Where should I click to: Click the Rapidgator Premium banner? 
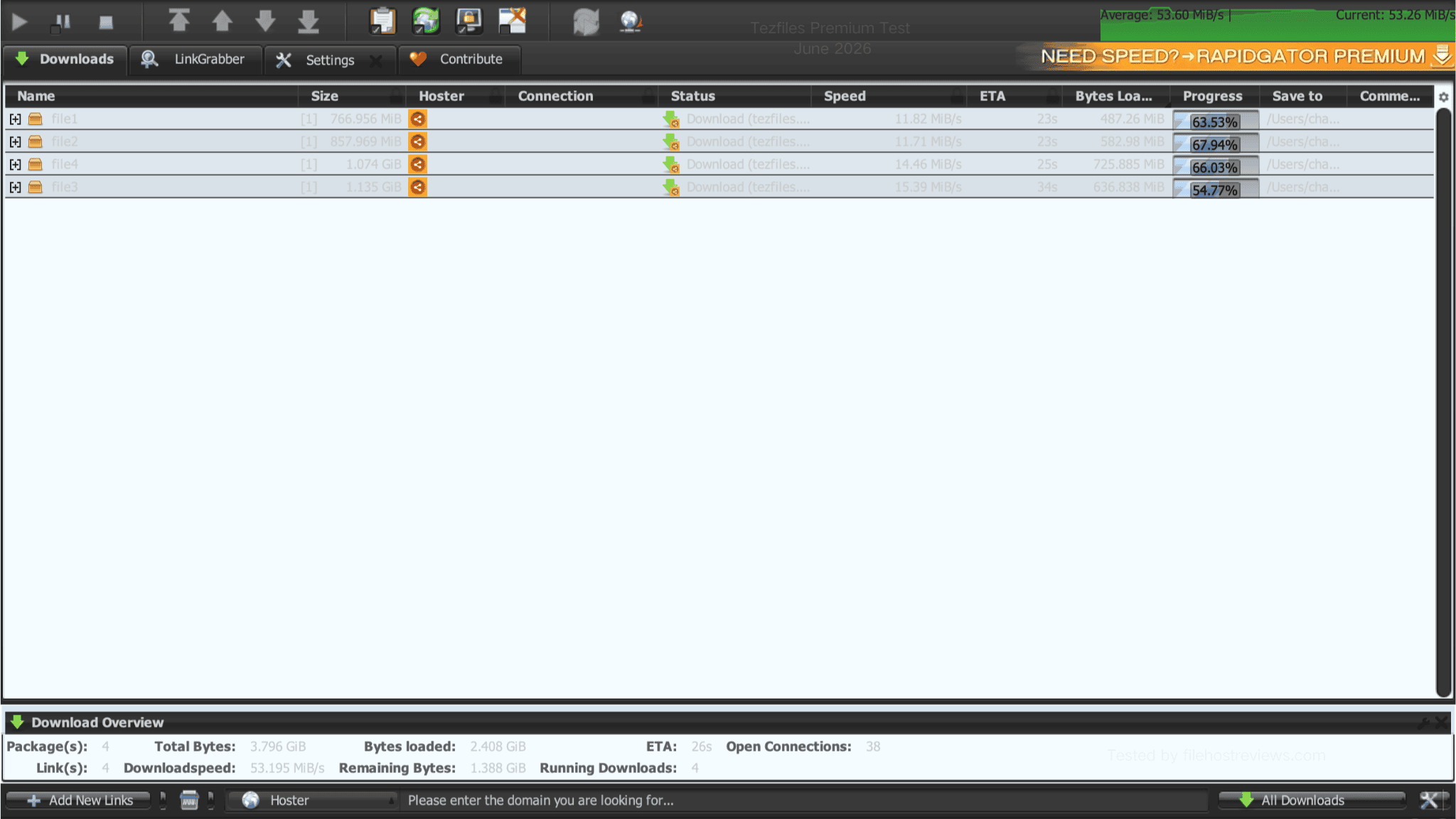pyautogui.click(x=1241, y=56)
